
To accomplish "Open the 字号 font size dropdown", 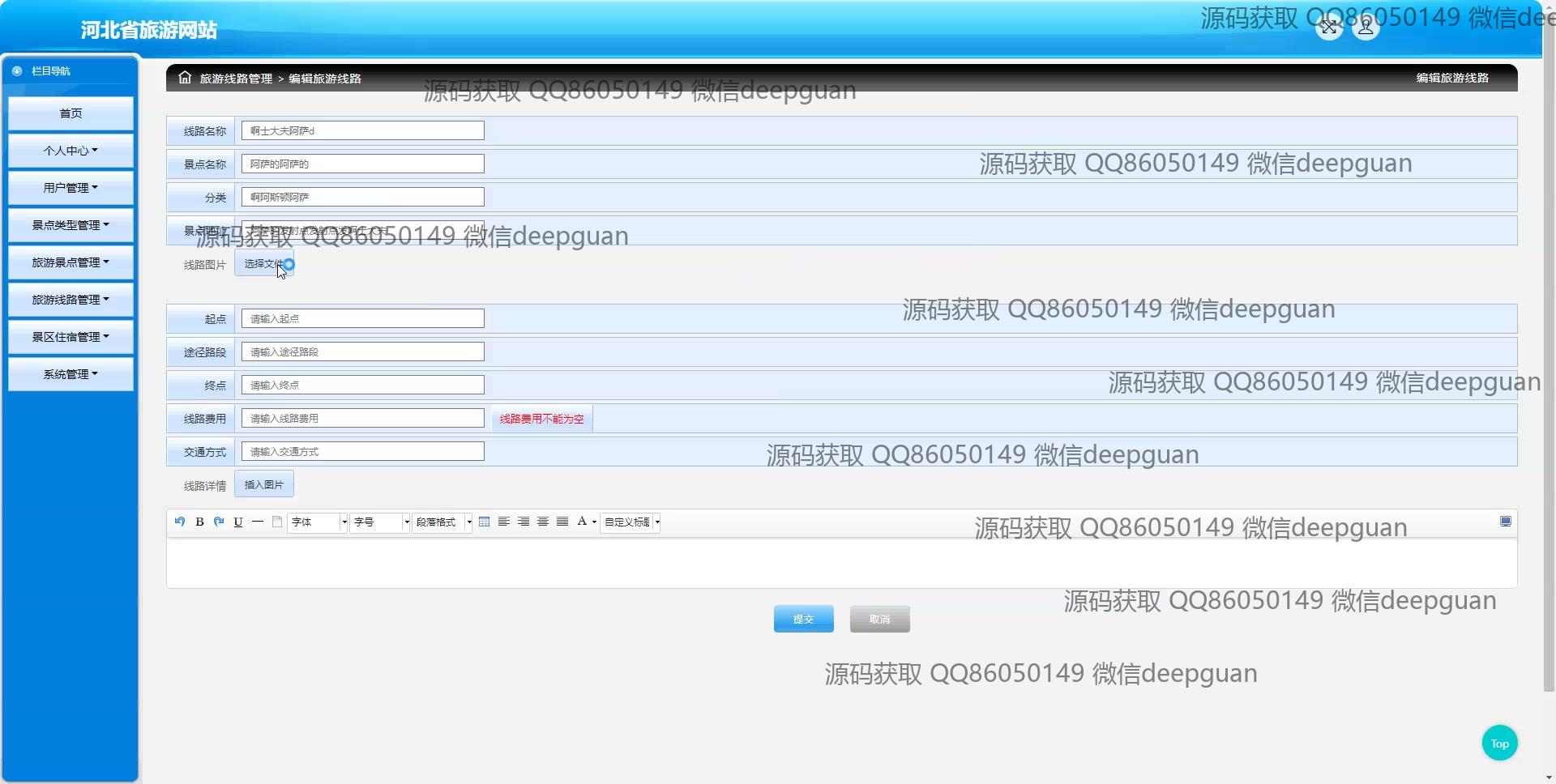I will click(x=380, y=522).
